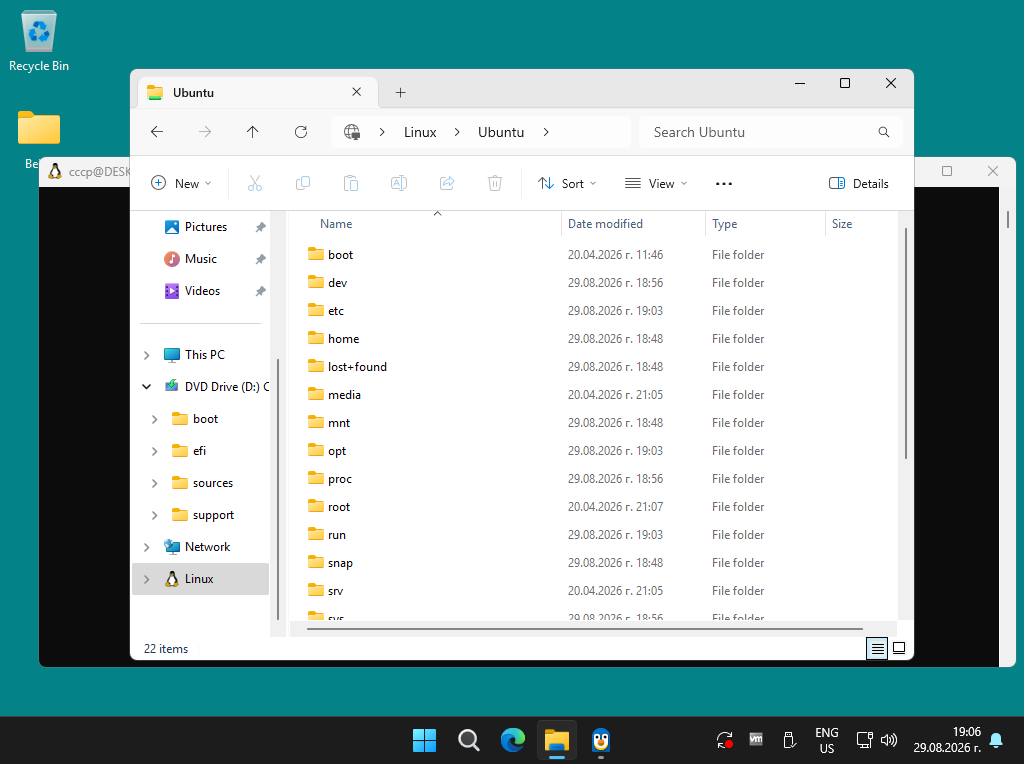Click the Search Ubuntu field
Screen dimensions: 1024x764
click(x=771, y=132)
